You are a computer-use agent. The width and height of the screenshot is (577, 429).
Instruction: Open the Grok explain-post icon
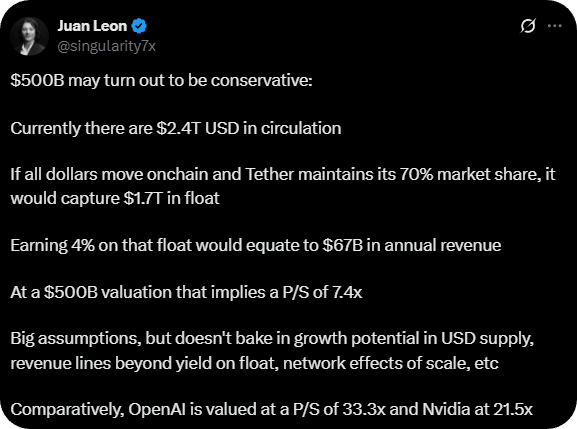[x=528, y=26]
